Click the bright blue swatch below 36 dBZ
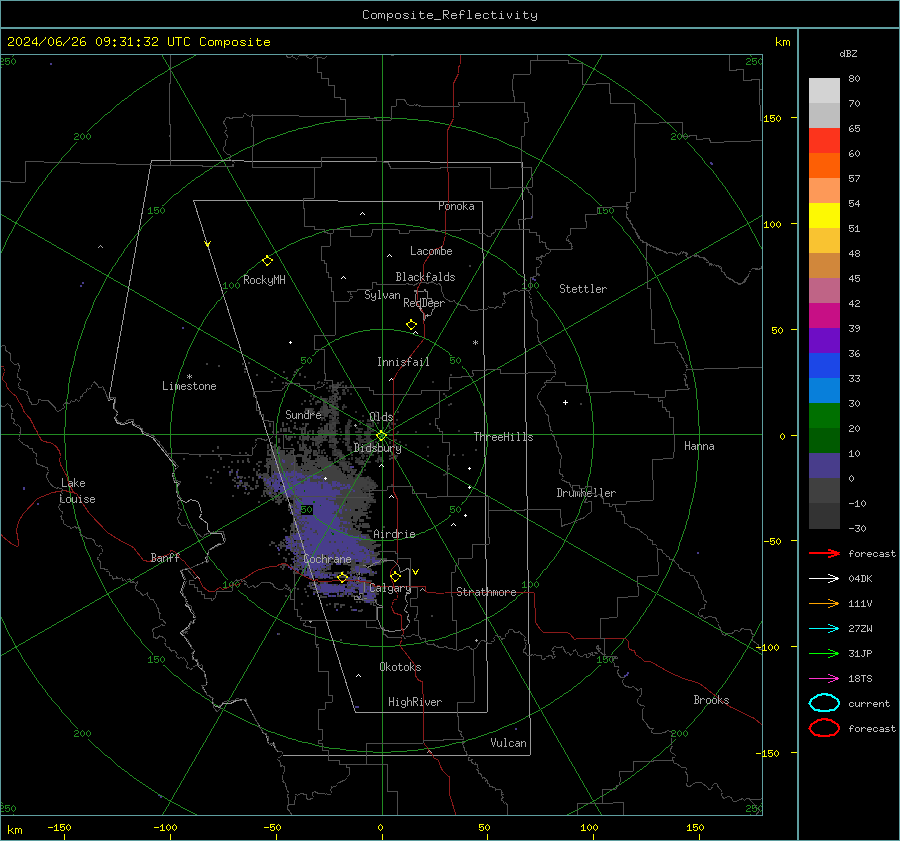Screen dimensions: 900x841 point(824,365)
